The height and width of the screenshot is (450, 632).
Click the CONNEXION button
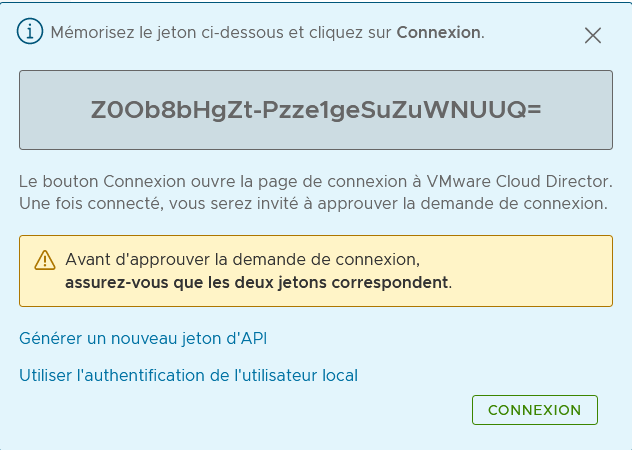(x=534, y=410)
